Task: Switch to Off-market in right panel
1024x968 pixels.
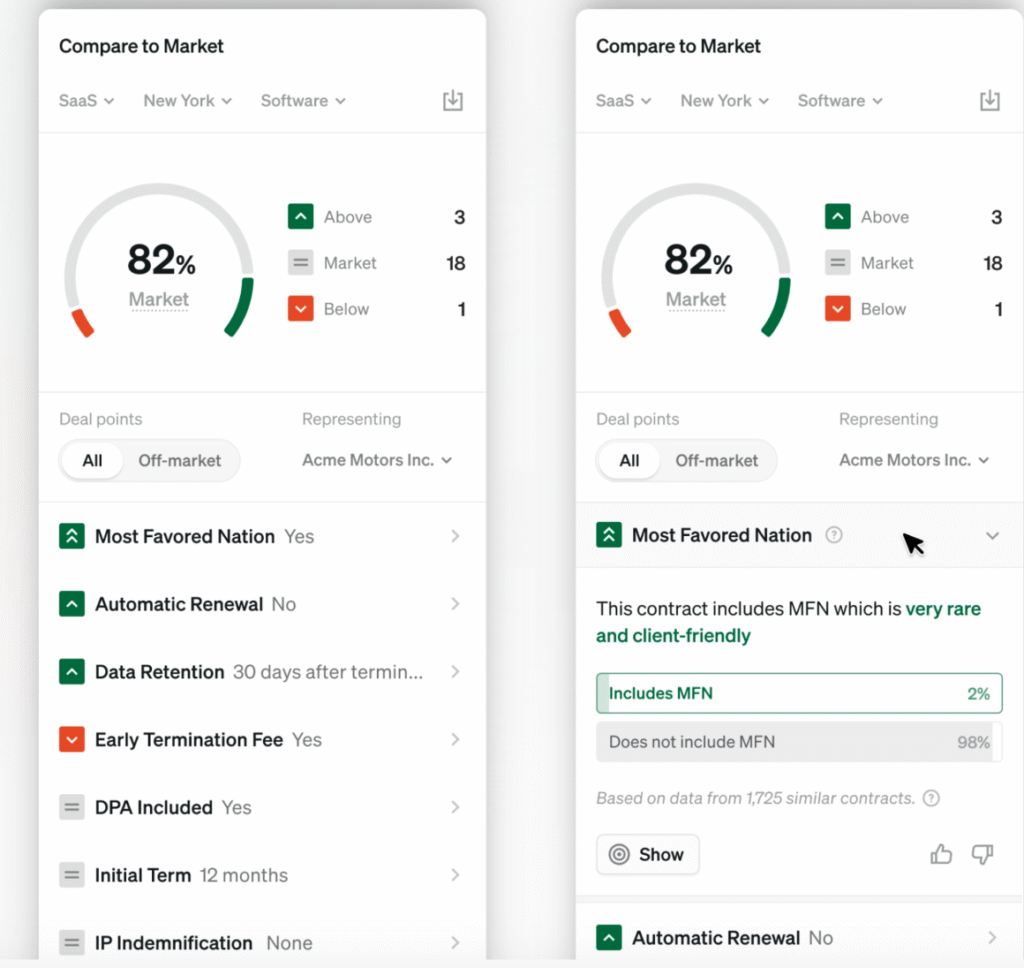Action: pos(717,461)
